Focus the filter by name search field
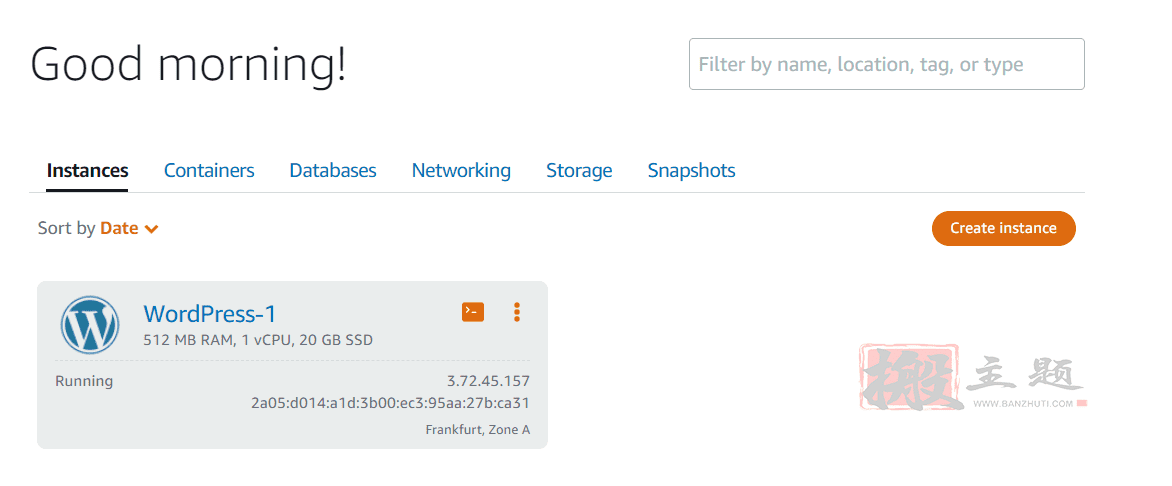This screenshot has height=486, width=1172. pyautogui.click(x=886, y=64)
